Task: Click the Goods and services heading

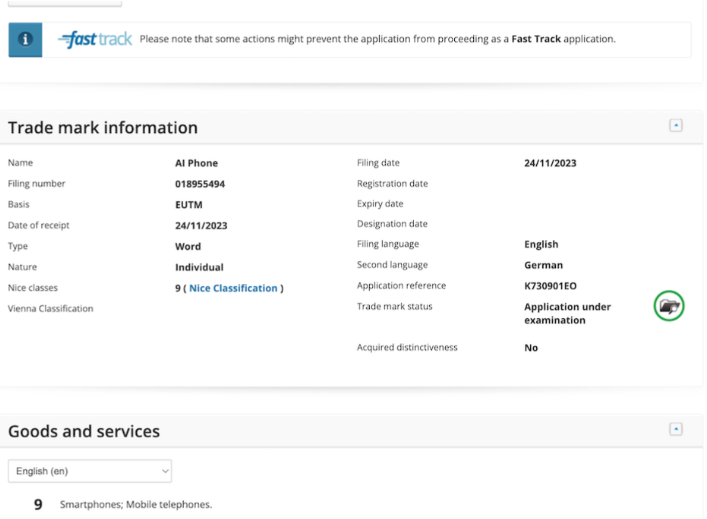Action: pos(84,431)
